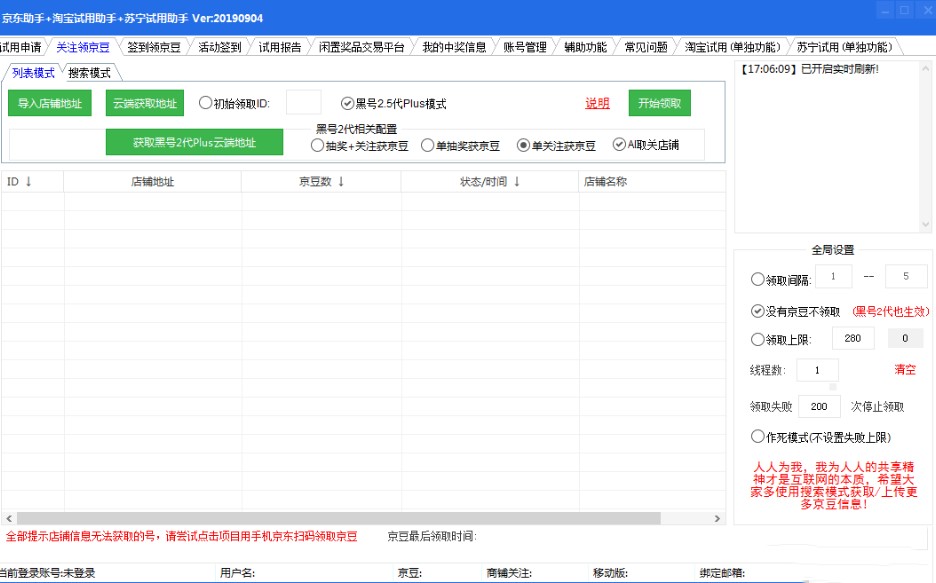
Task: Select 单抽奖获京豆 radio button
Action: point(427,145)
